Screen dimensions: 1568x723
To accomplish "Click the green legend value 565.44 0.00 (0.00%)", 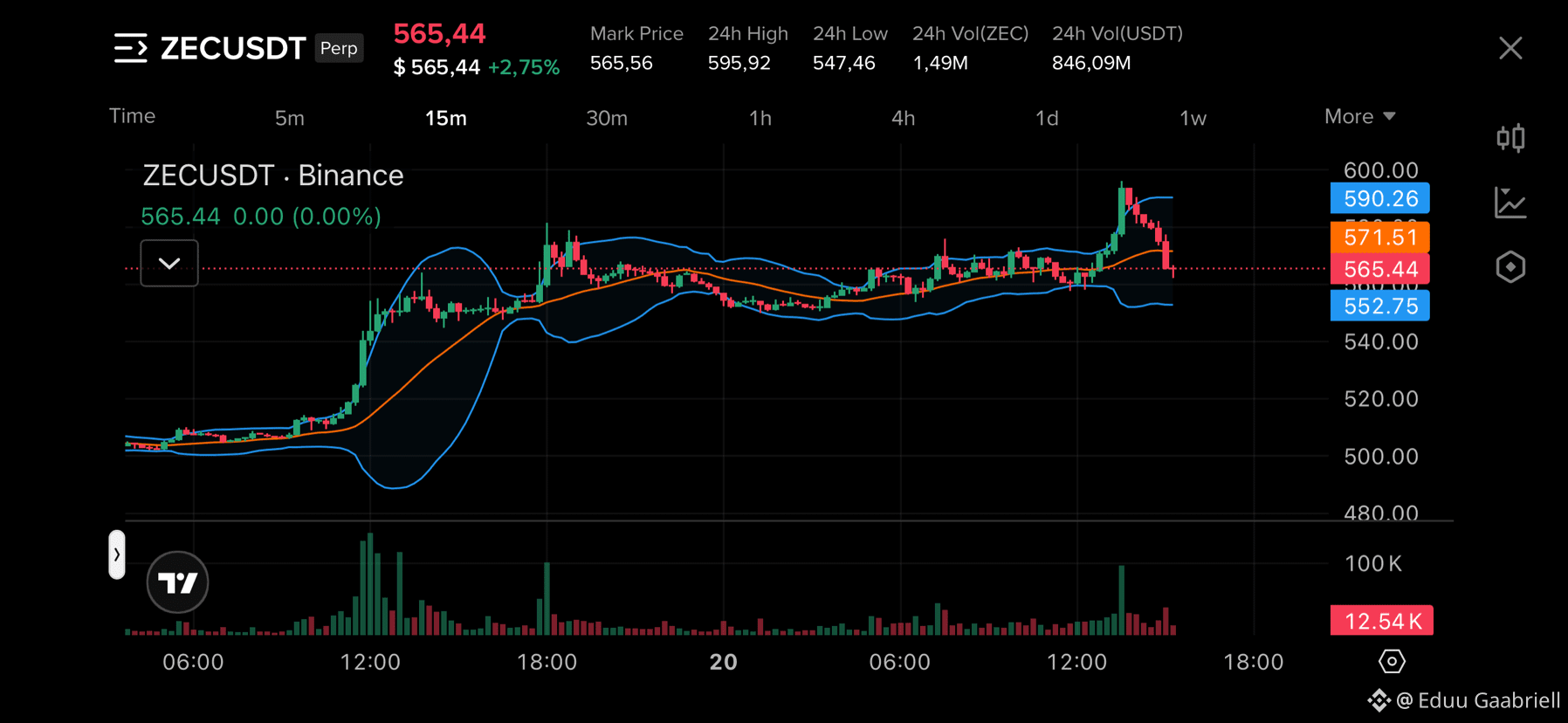I will point(261,217).
